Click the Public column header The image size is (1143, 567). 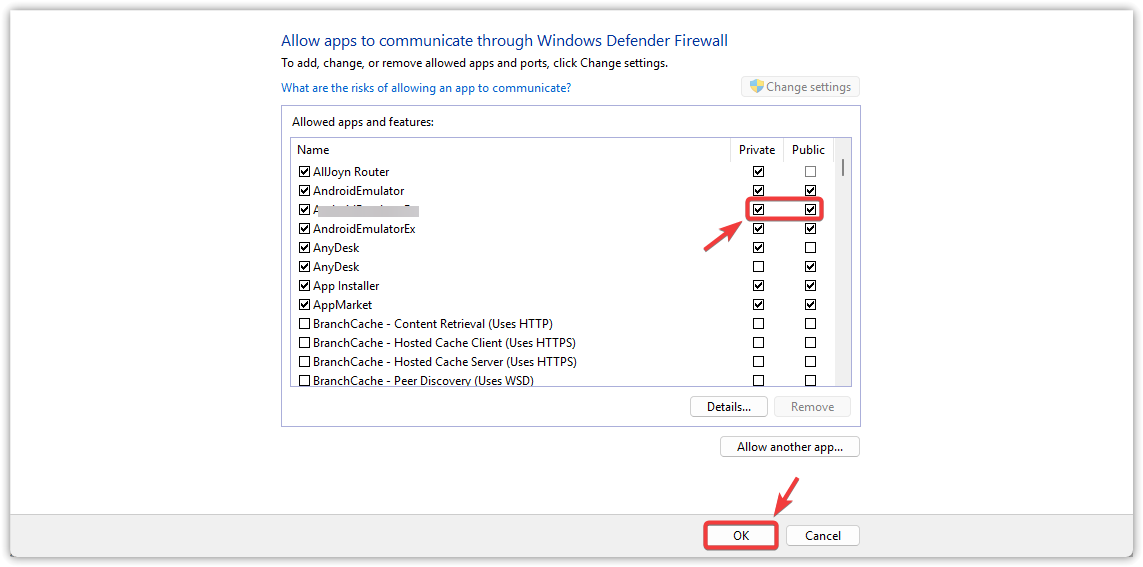coord(808,150)
